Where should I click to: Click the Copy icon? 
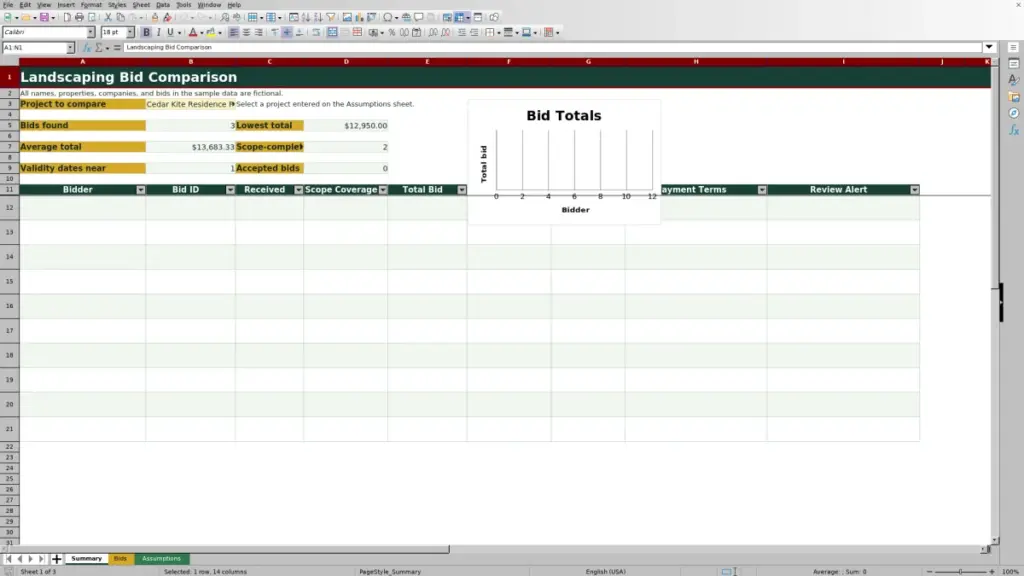120,17
